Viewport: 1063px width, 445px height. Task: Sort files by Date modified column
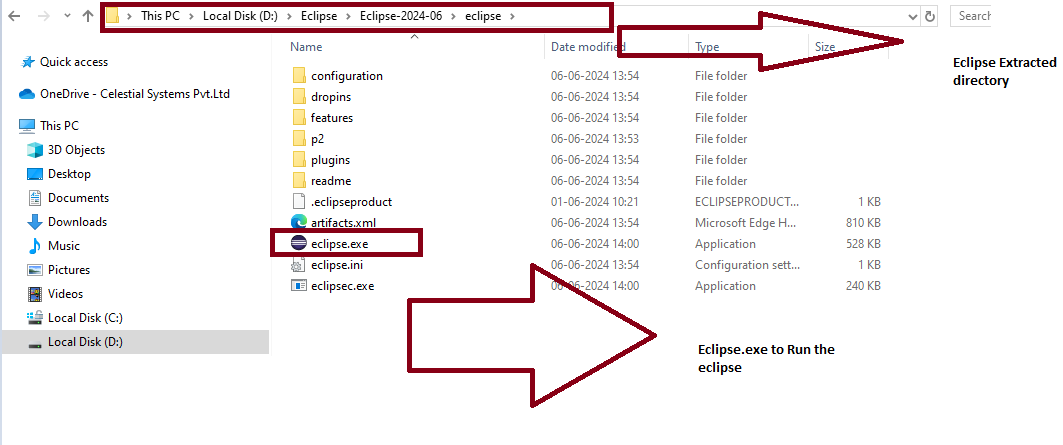(588, 47)
